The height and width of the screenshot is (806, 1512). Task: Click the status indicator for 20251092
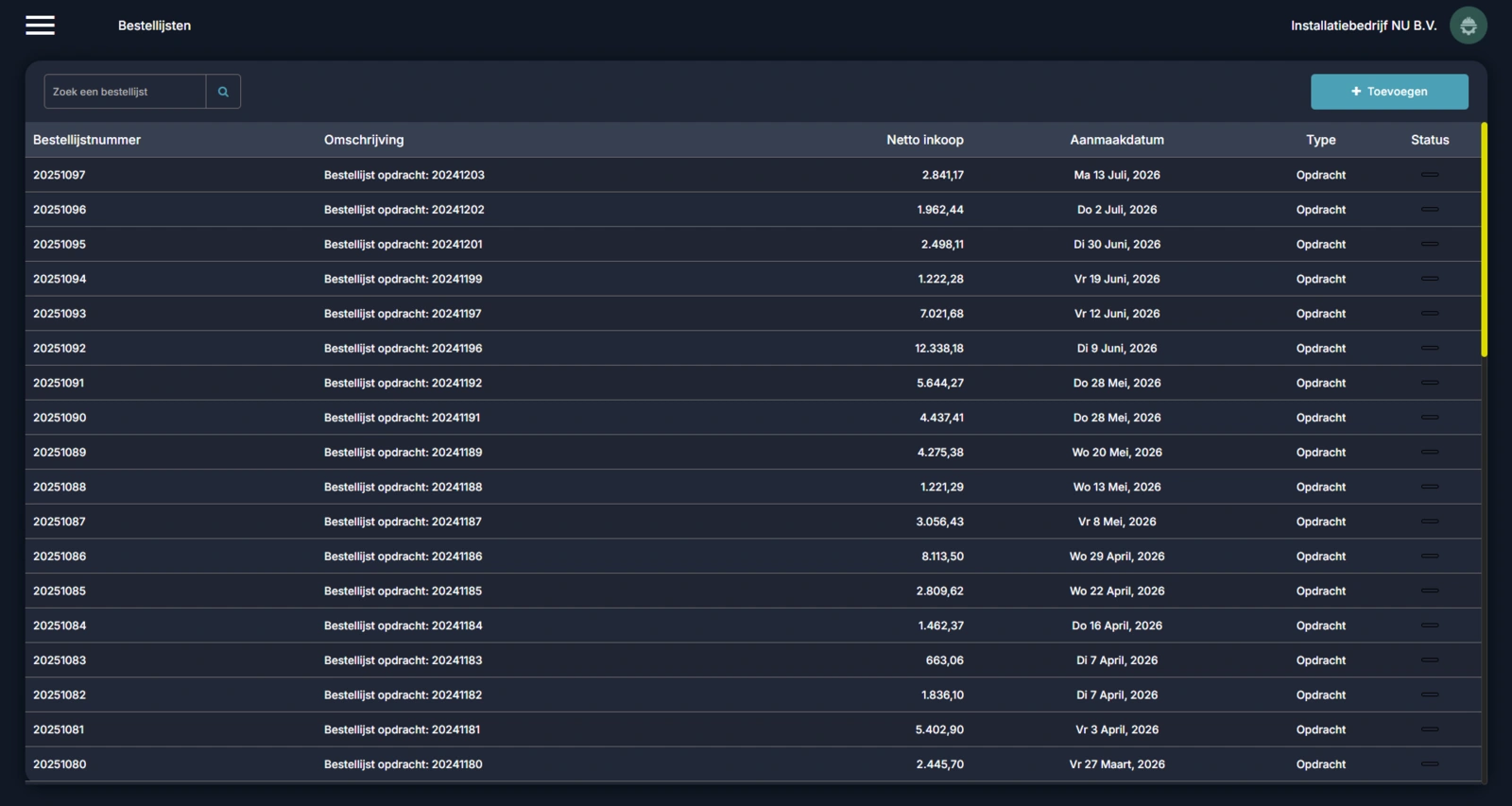click(x=1430, y=348)
